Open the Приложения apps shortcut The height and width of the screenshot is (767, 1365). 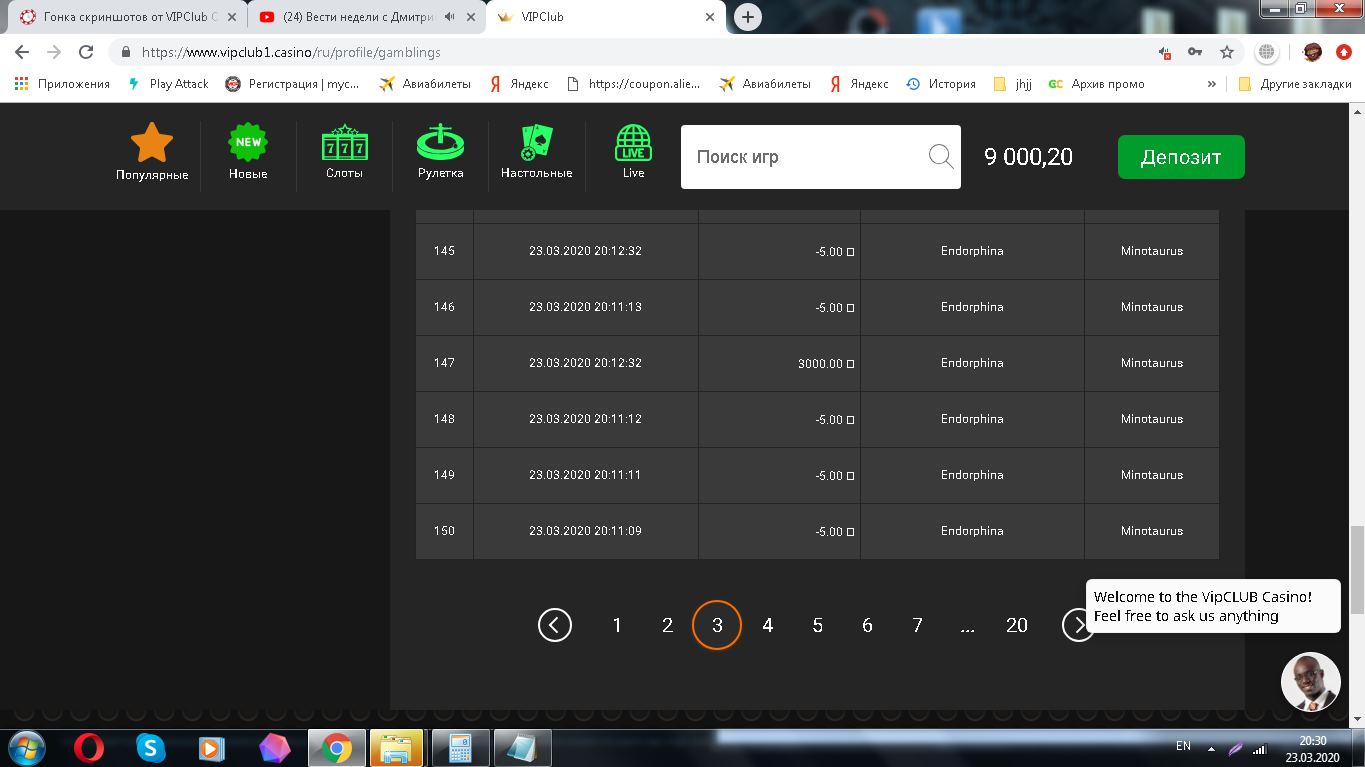pos(62,84)
